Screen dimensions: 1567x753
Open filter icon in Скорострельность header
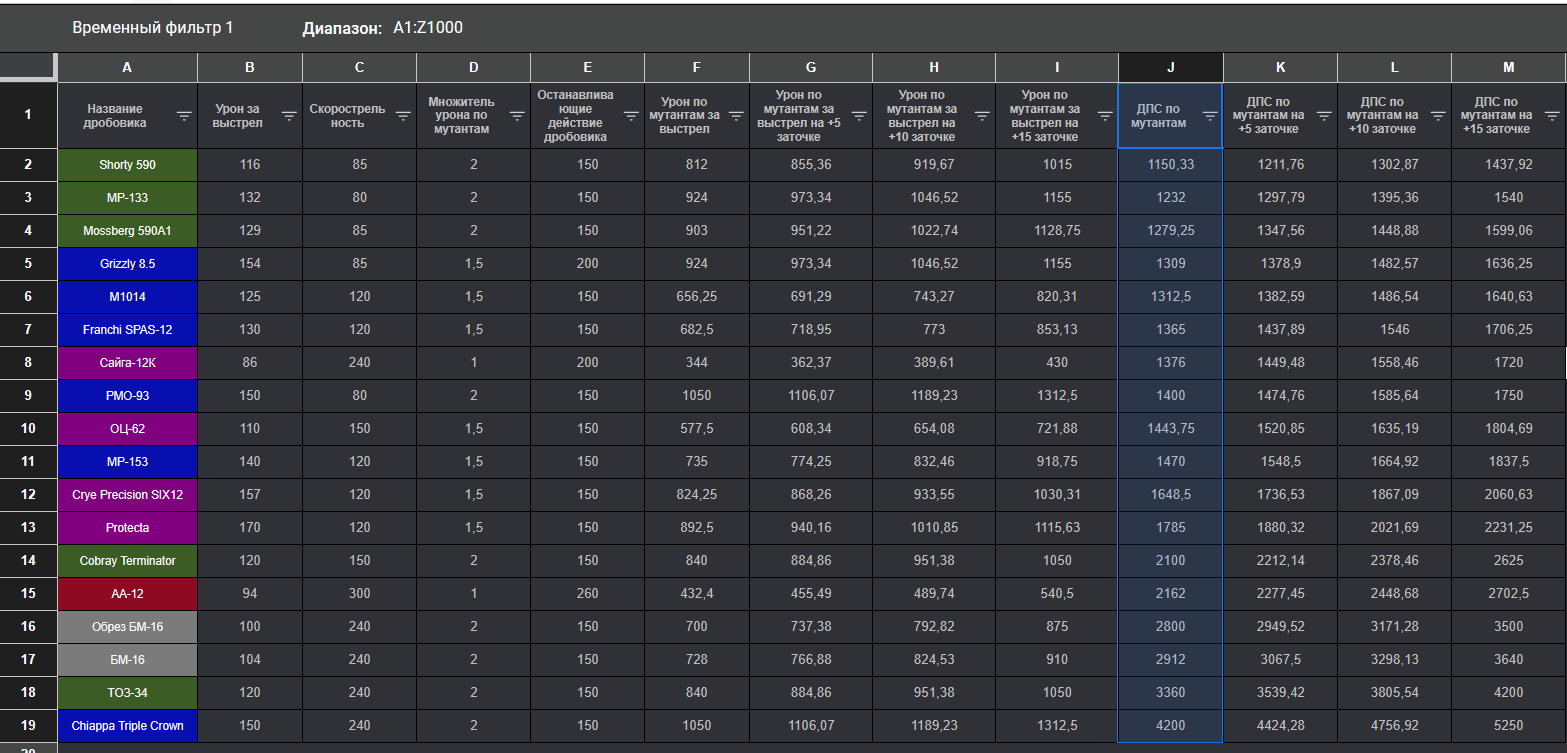point(403,116)
